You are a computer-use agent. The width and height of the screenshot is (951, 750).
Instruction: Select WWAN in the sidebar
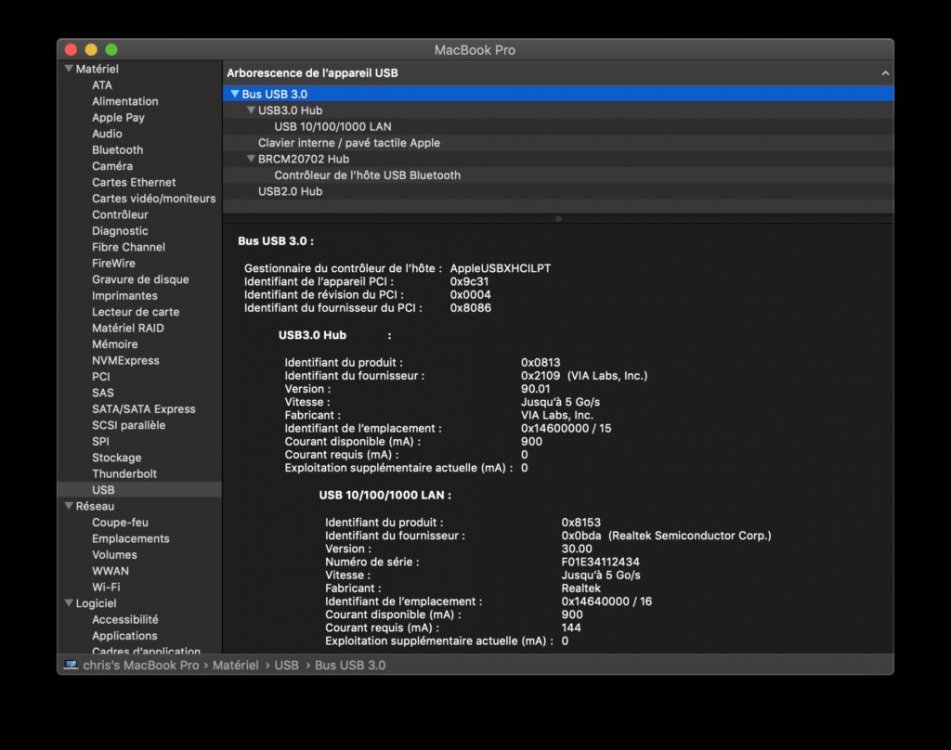click(110, 571)
